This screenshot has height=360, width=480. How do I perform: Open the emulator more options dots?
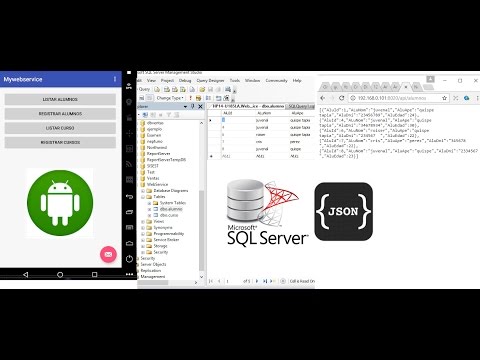point(129,274)
